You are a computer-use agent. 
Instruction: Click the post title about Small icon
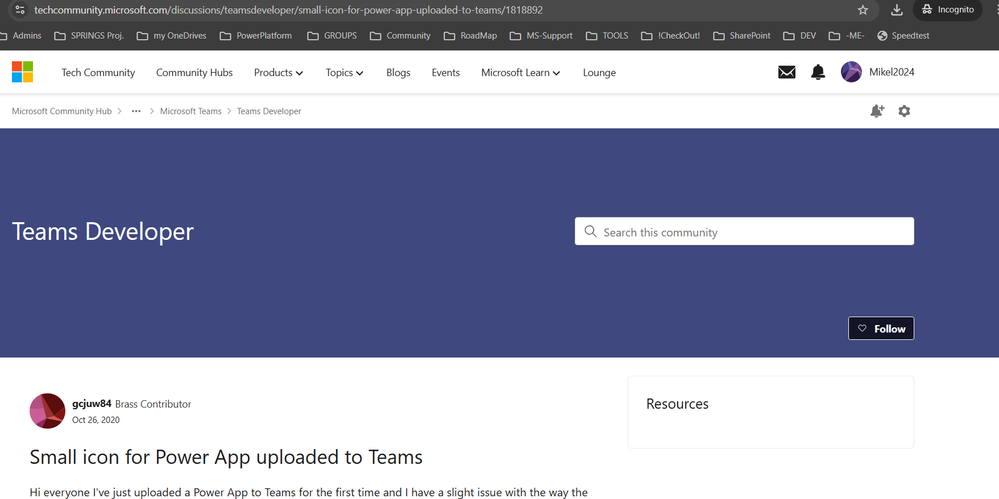(x=226, y=457)
